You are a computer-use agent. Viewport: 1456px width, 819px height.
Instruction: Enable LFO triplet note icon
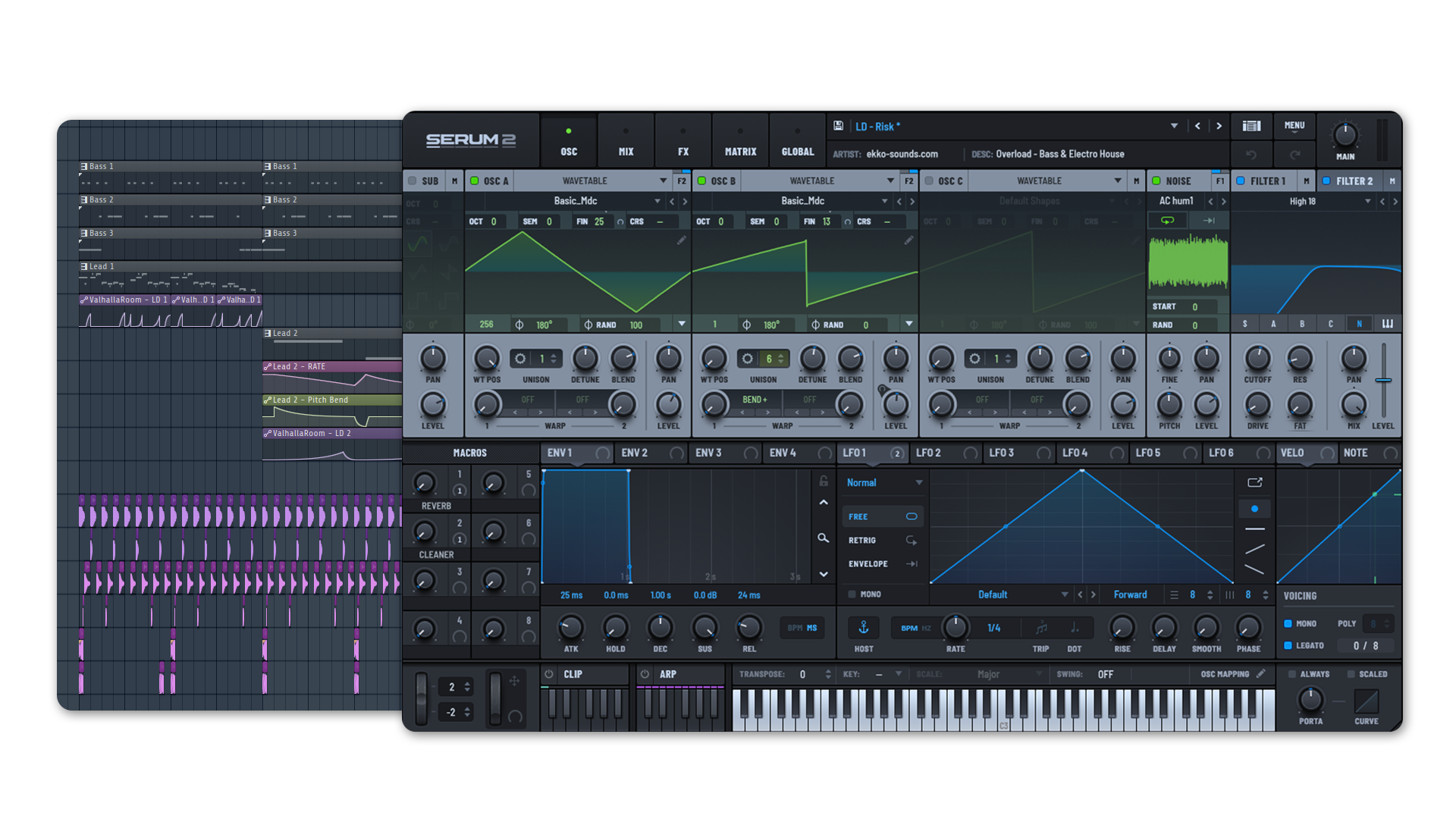tap(1041, 628)
